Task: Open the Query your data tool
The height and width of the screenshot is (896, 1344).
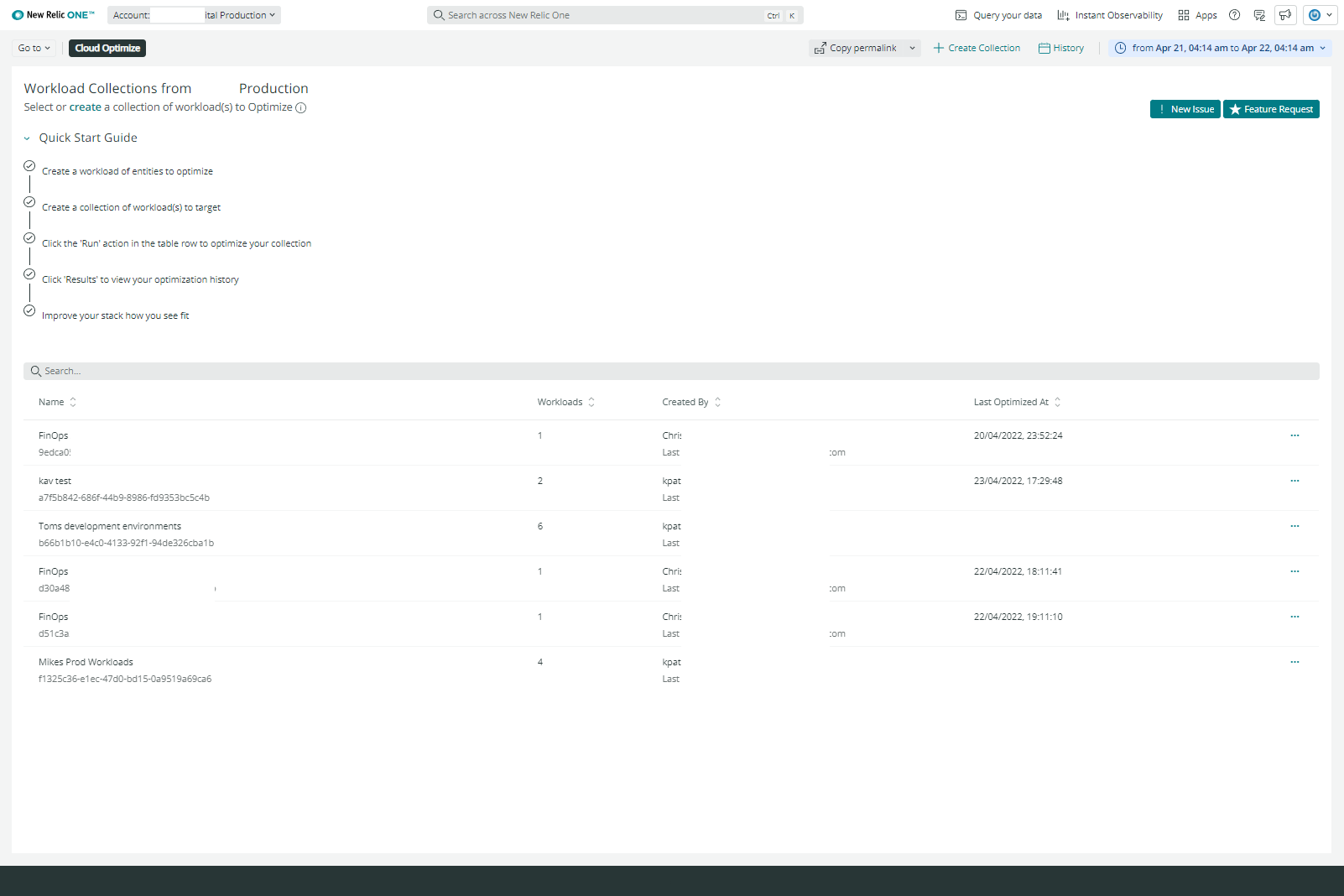Action: [x=998, y=15]
